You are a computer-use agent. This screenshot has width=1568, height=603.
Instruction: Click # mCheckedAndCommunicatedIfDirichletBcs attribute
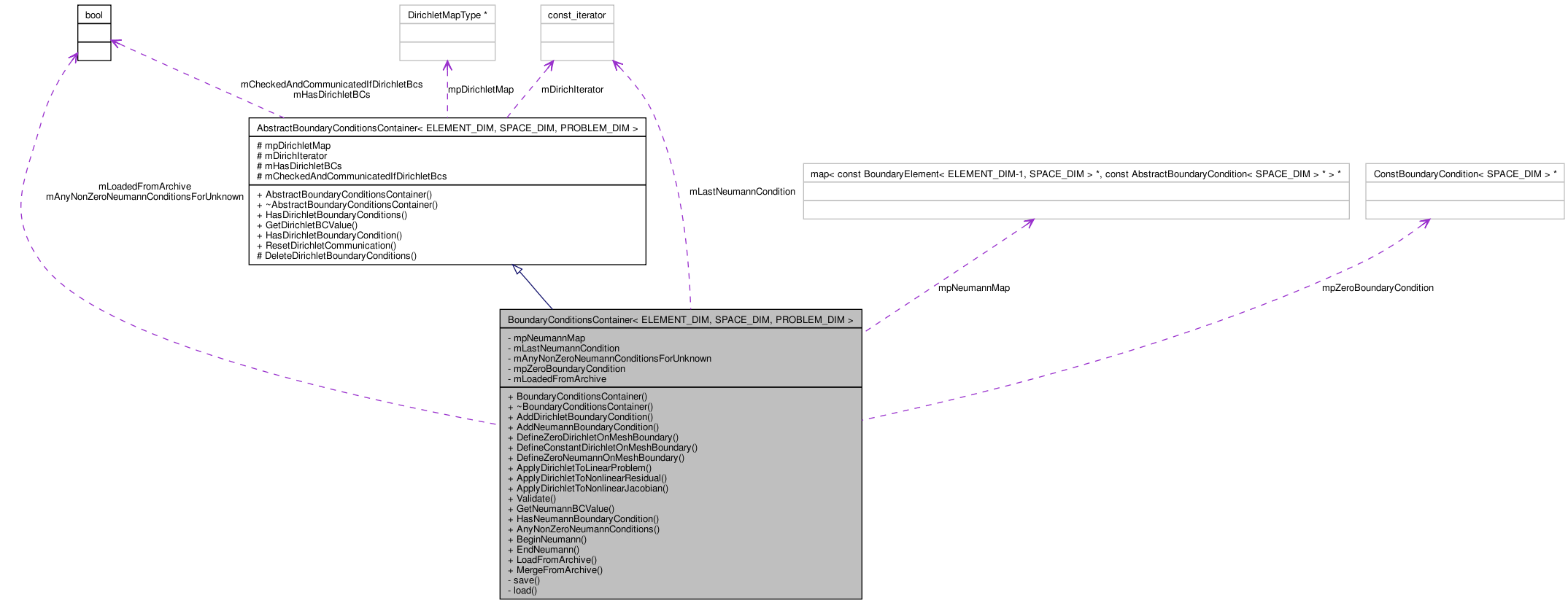coord(352,176)
